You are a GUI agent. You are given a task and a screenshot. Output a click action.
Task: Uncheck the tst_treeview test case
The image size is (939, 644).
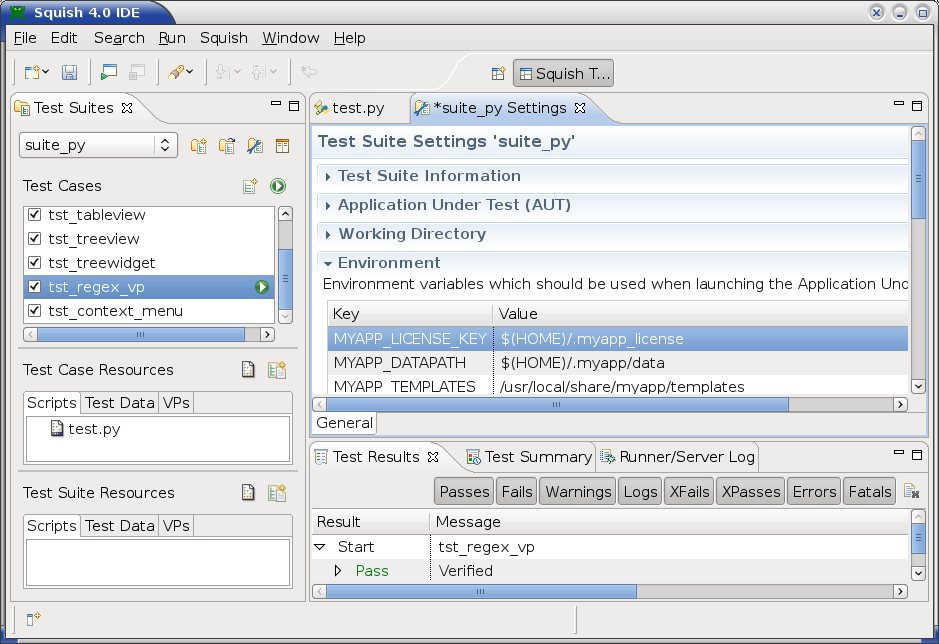(35, 239)
